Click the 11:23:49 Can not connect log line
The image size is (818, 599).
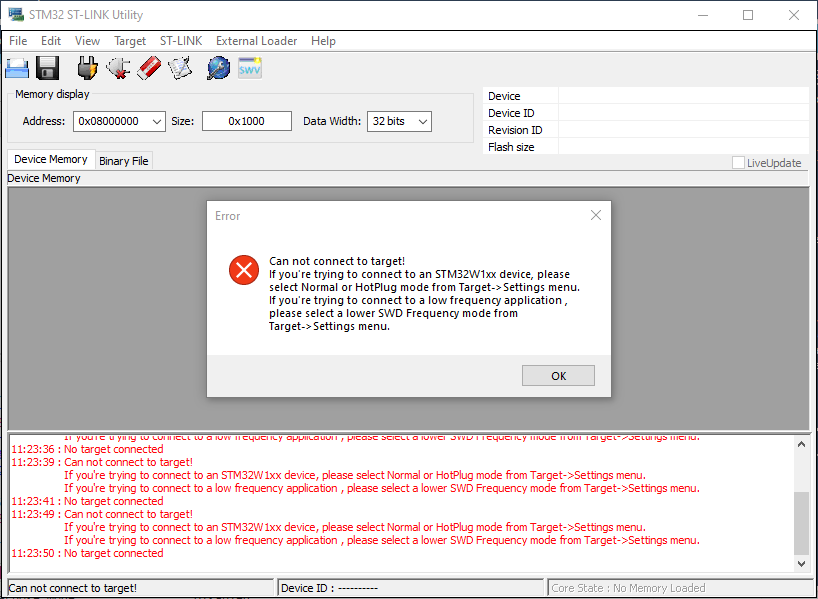[x=102, y=514]
